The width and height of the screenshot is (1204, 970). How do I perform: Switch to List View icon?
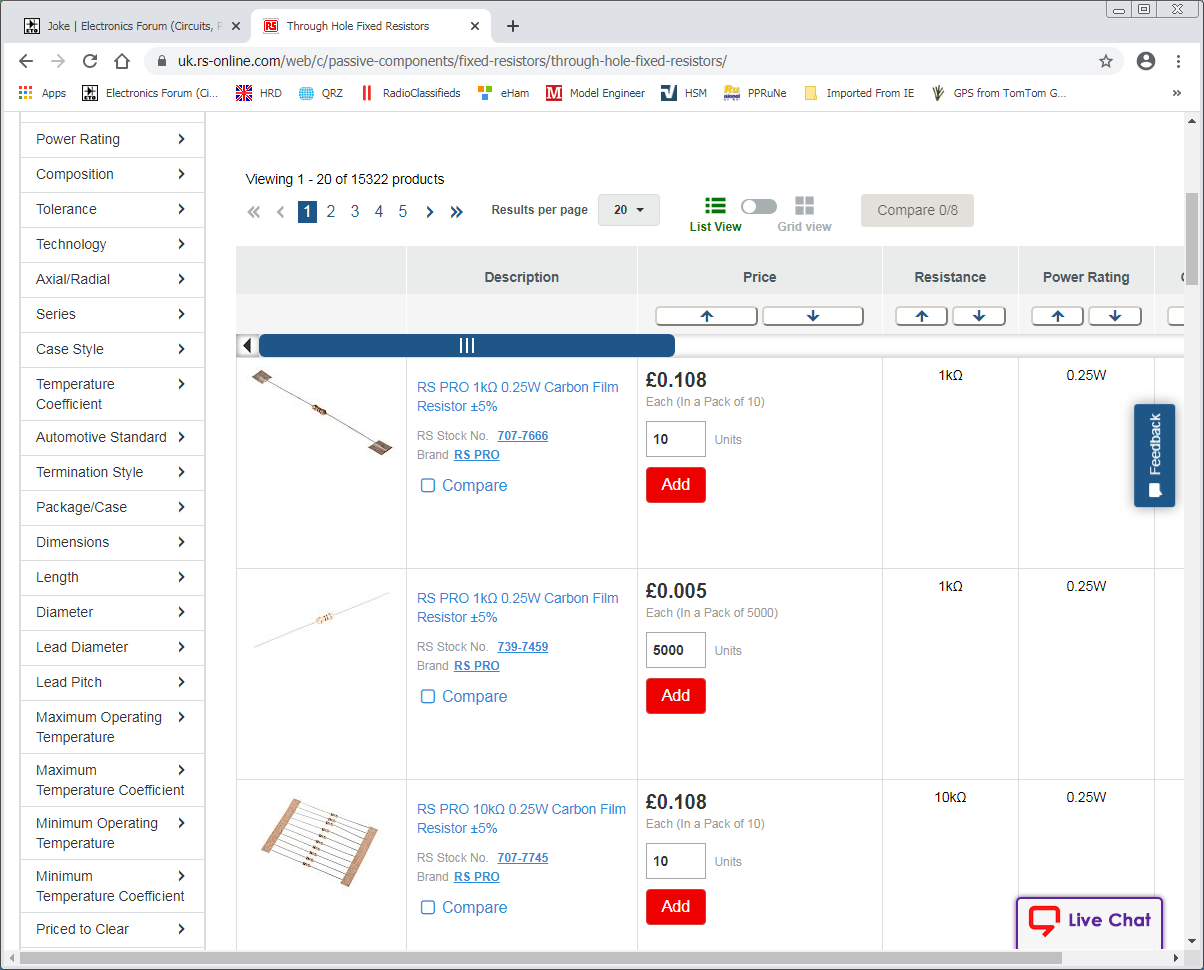point(715,206)
